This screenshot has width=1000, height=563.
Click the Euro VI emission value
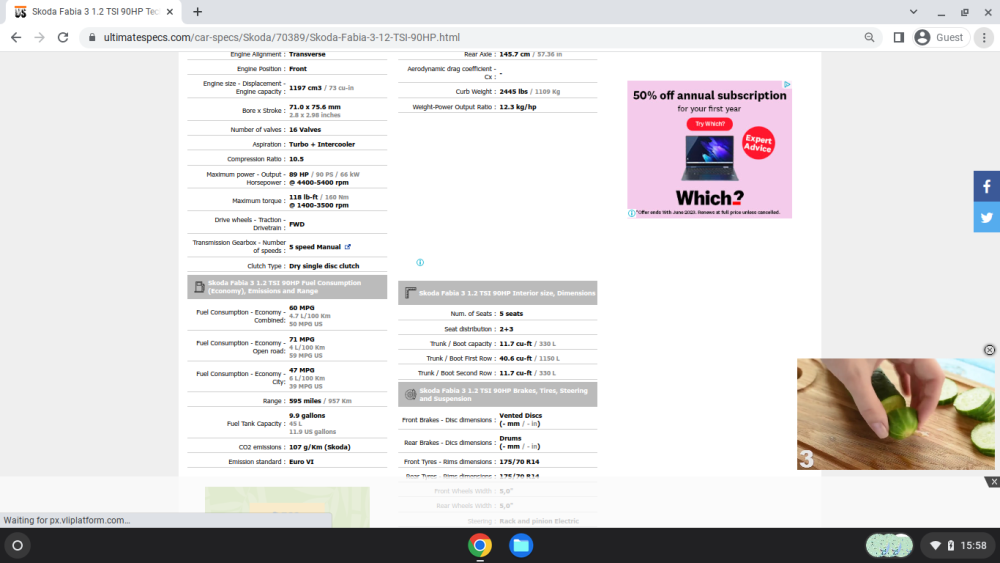301,462
